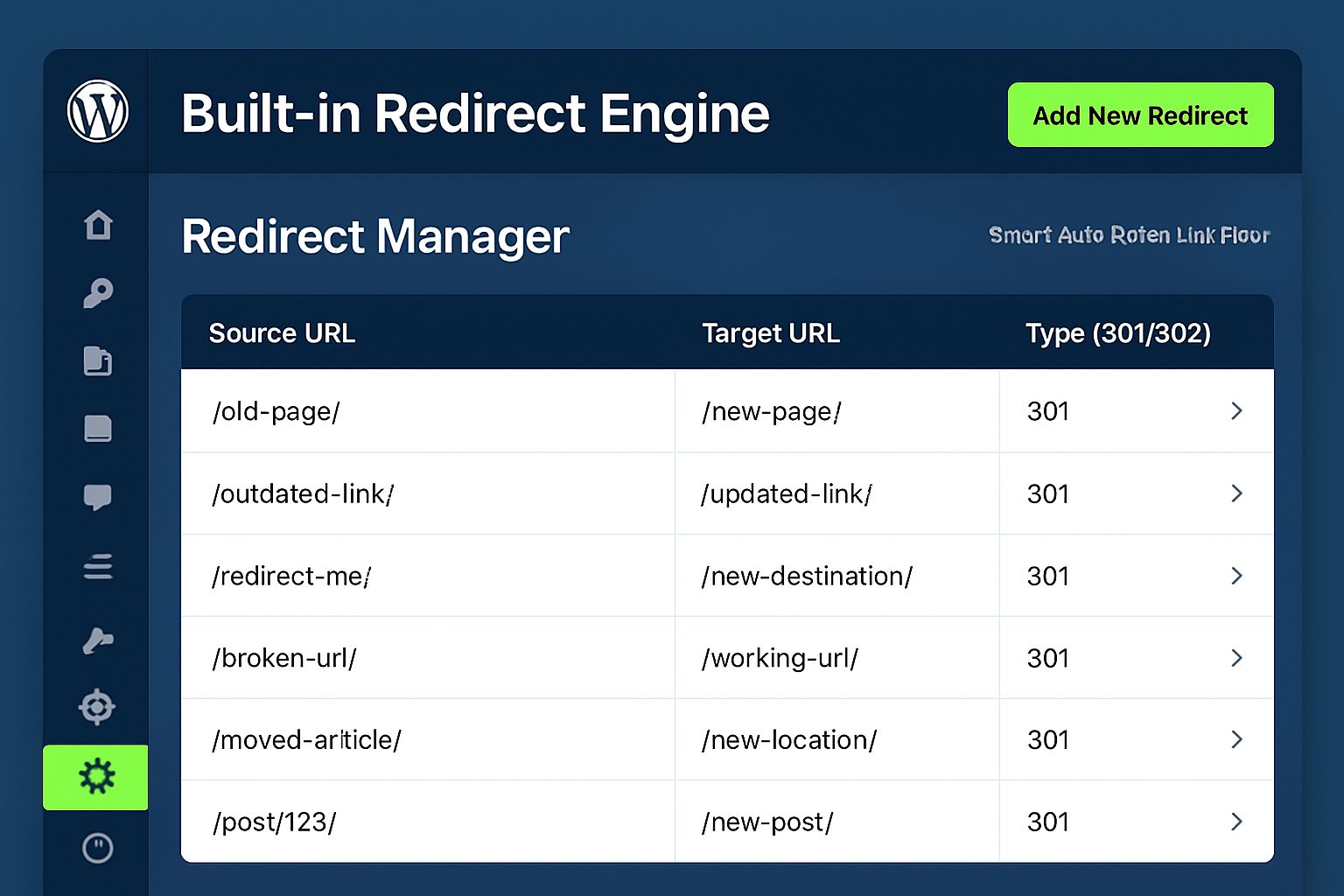This screenshot has height=896, width=1344.
Task: Click the speech bubble comments icon
Action: [97, 497]
